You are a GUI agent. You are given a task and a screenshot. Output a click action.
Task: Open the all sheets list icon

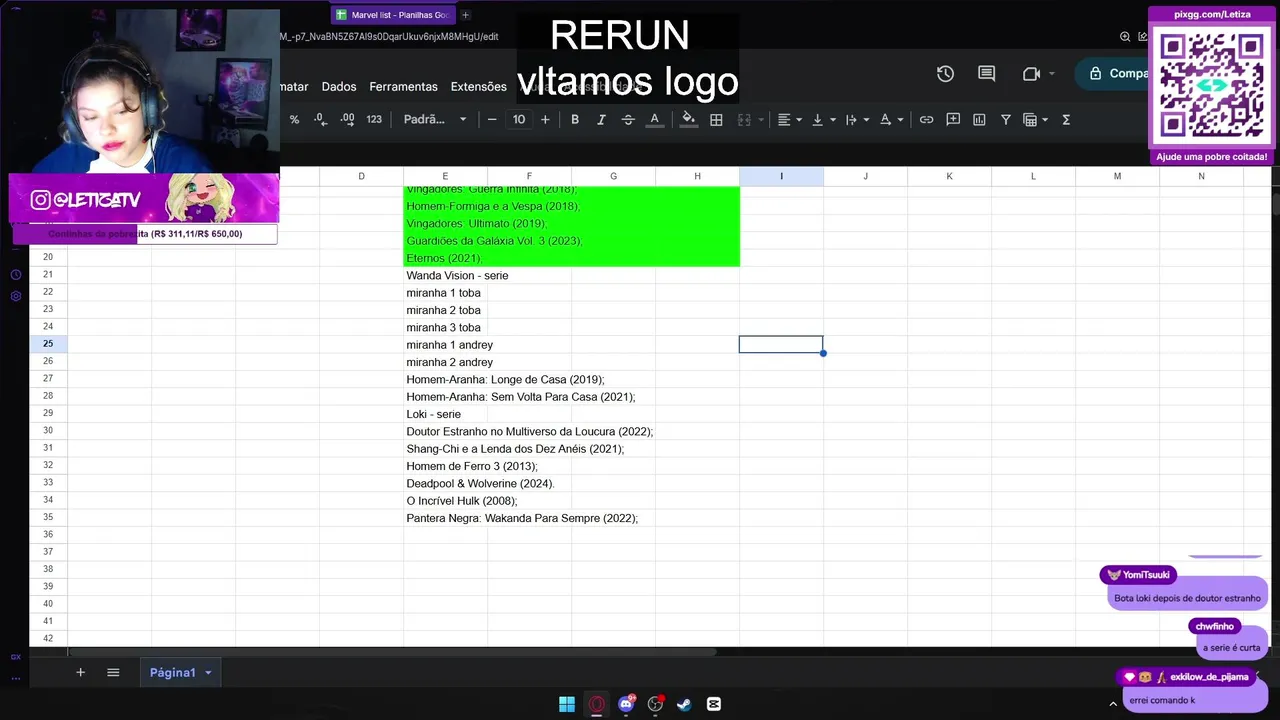click(113, 673)
